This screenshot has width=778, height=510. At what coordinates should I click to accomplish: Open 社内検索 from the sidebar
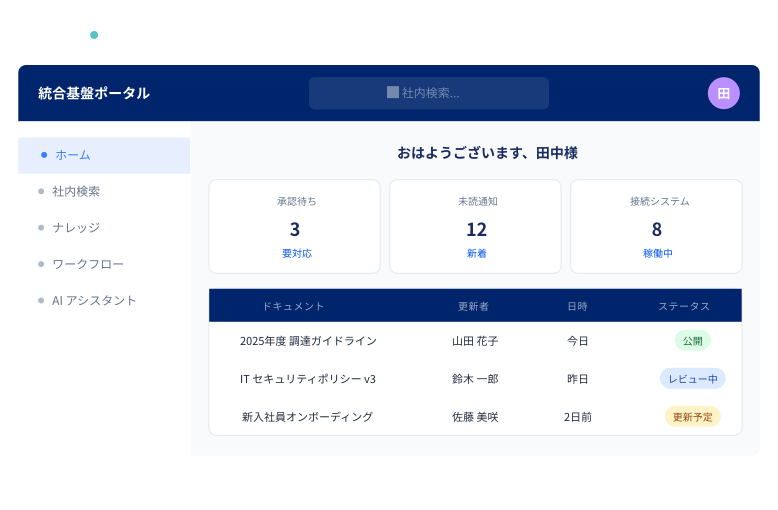point(76,191)
